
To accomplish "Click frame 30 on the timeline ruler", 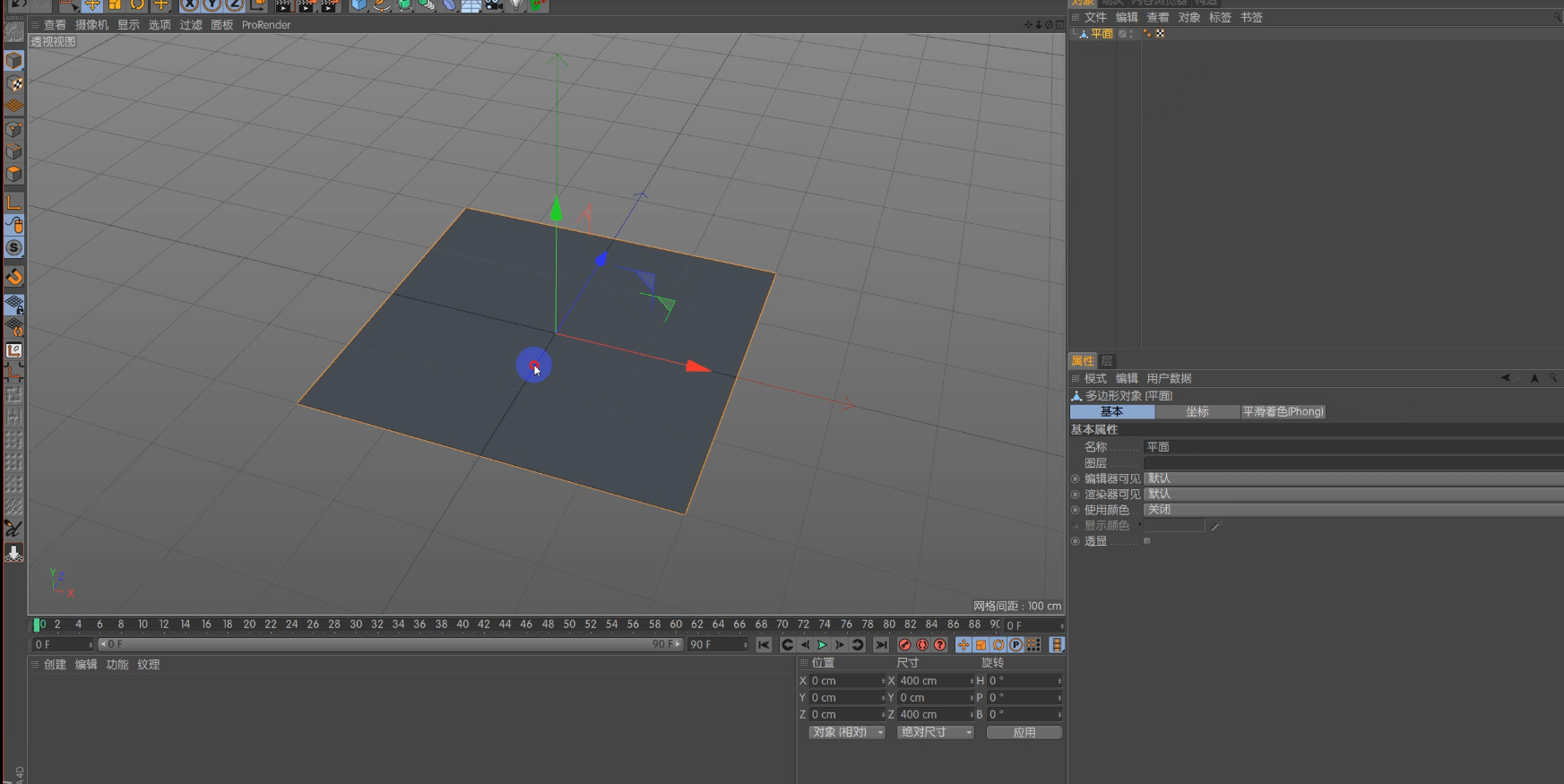I will pyautogui.click(x=356, y=625).
